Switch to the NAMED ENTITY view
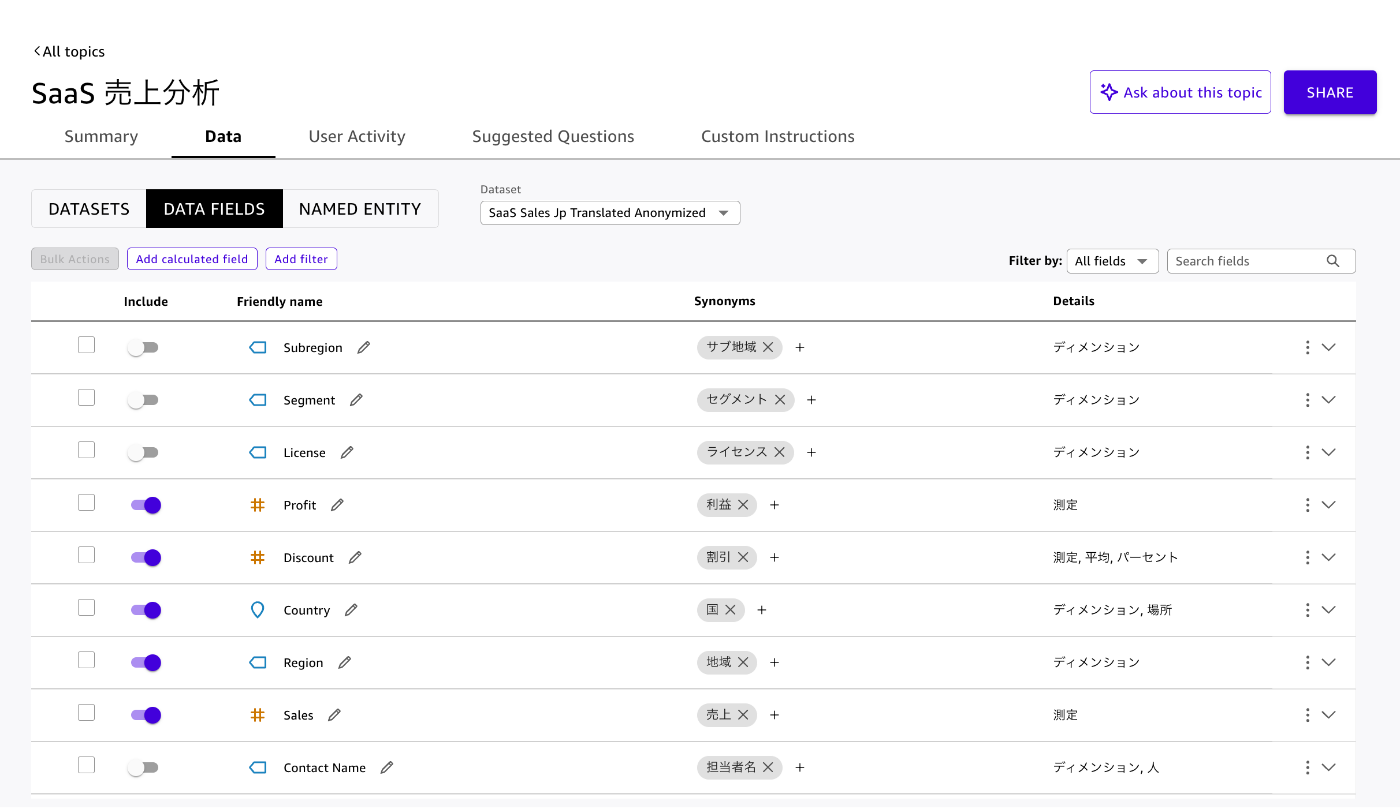This screenshot has height=809, width=1400. (x=360, y=209)
